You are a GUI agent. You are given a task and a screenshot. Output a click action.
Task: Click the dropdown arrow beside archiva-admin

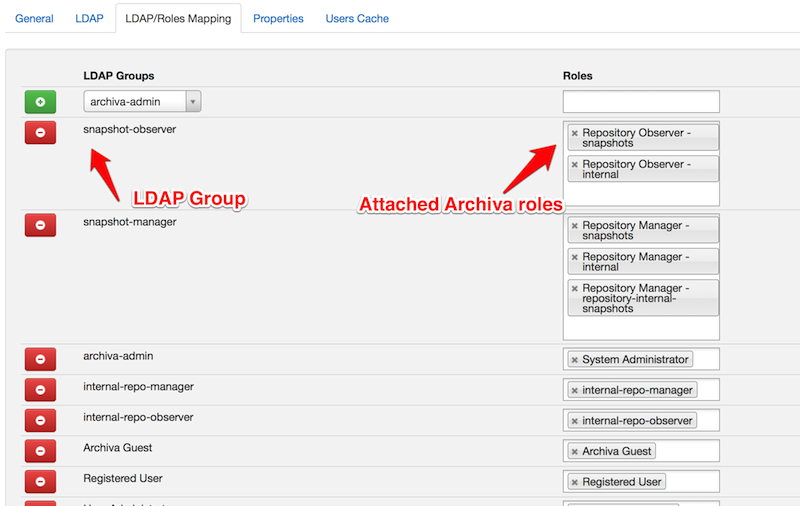(193, 101)
